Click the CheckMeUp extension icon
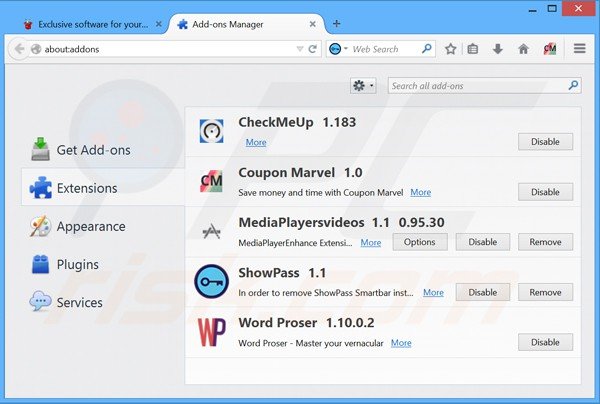600x404 pixels. pos(211,131)
